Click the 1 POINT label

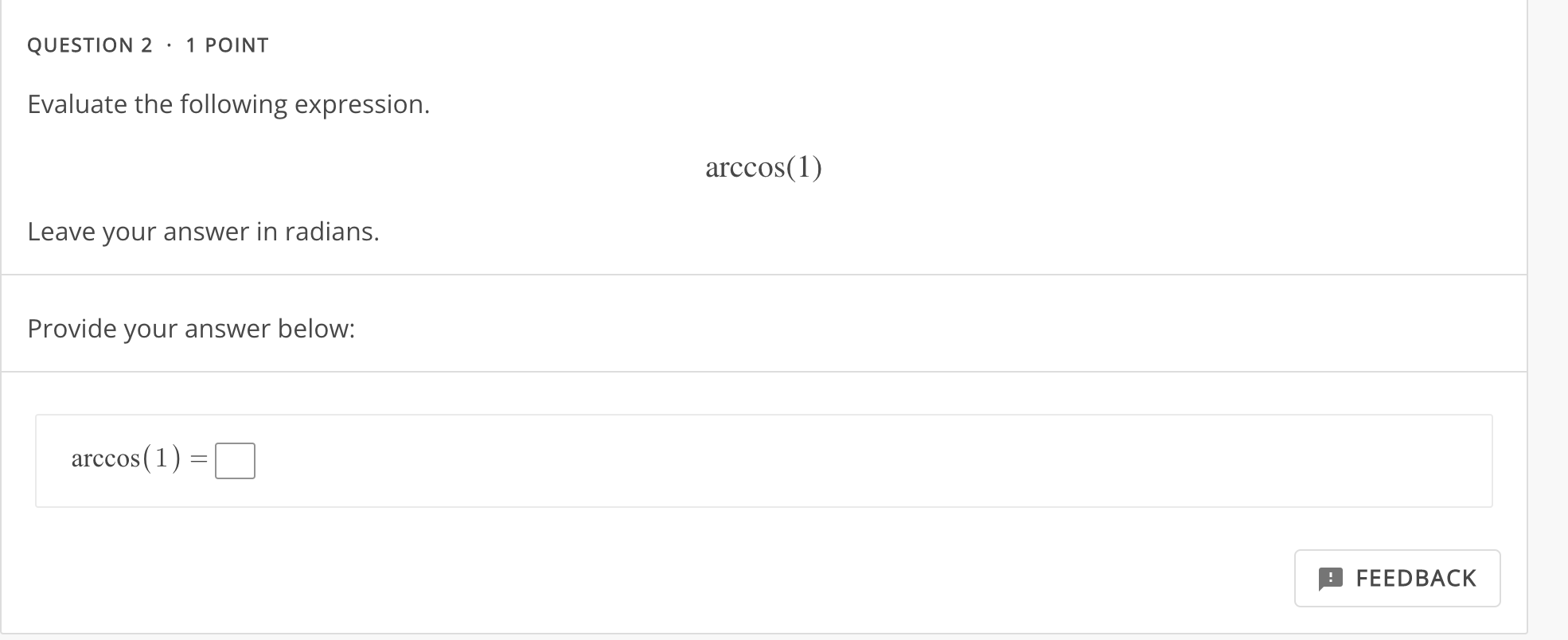pyautogui.click(x=227, y=45)
